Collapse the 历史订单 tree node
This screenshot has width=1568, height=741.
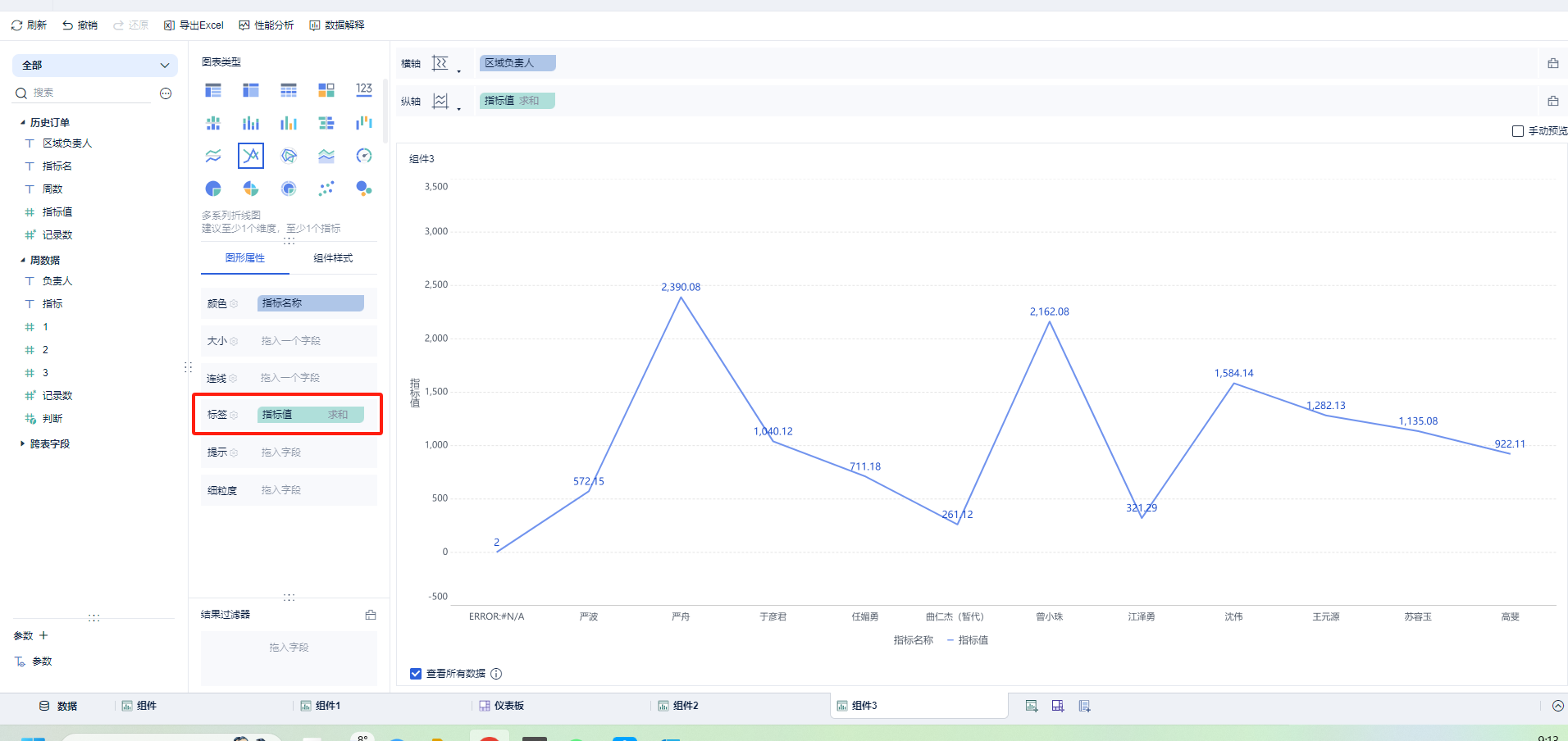coord(23,122)
